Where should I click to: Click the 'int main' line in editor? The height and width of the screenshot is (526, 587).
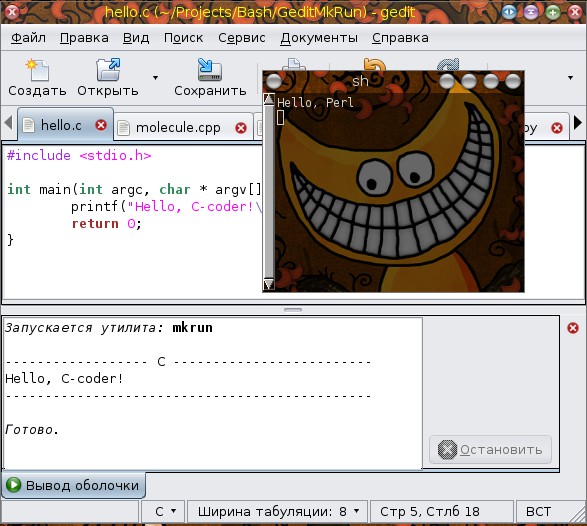[x=134, y=189]
